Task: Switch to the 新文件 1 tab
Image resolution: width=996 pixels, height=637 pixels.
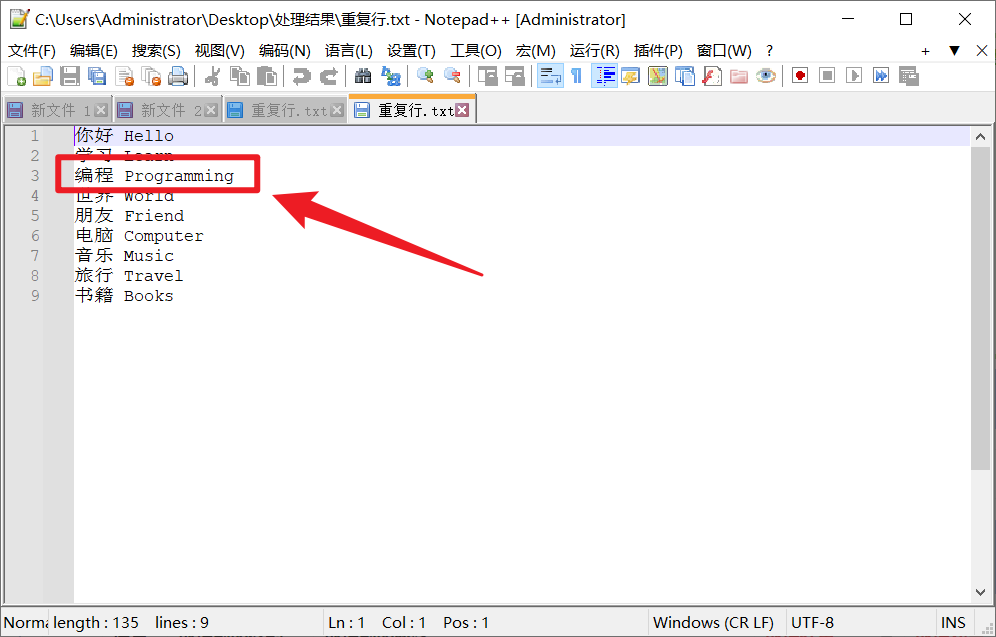Action: coord(57,111)
